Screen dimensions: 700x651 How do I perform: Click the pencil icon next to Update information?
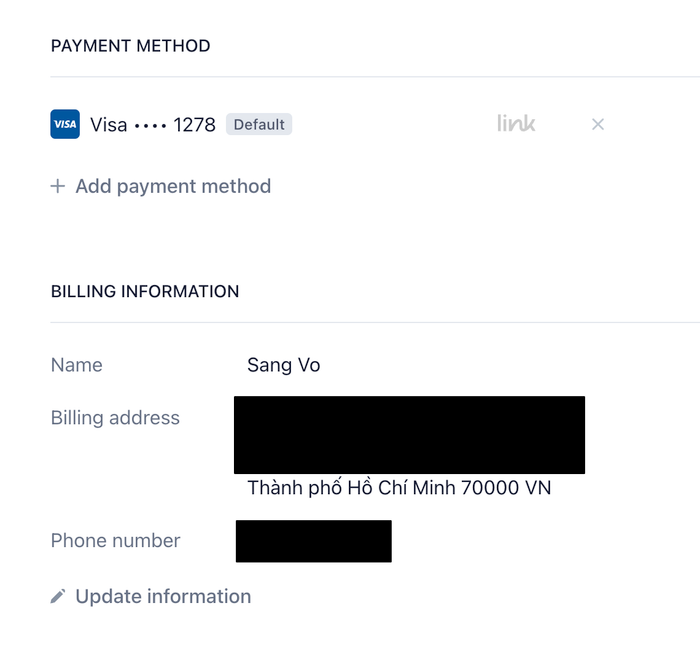(x=58, y=597)
